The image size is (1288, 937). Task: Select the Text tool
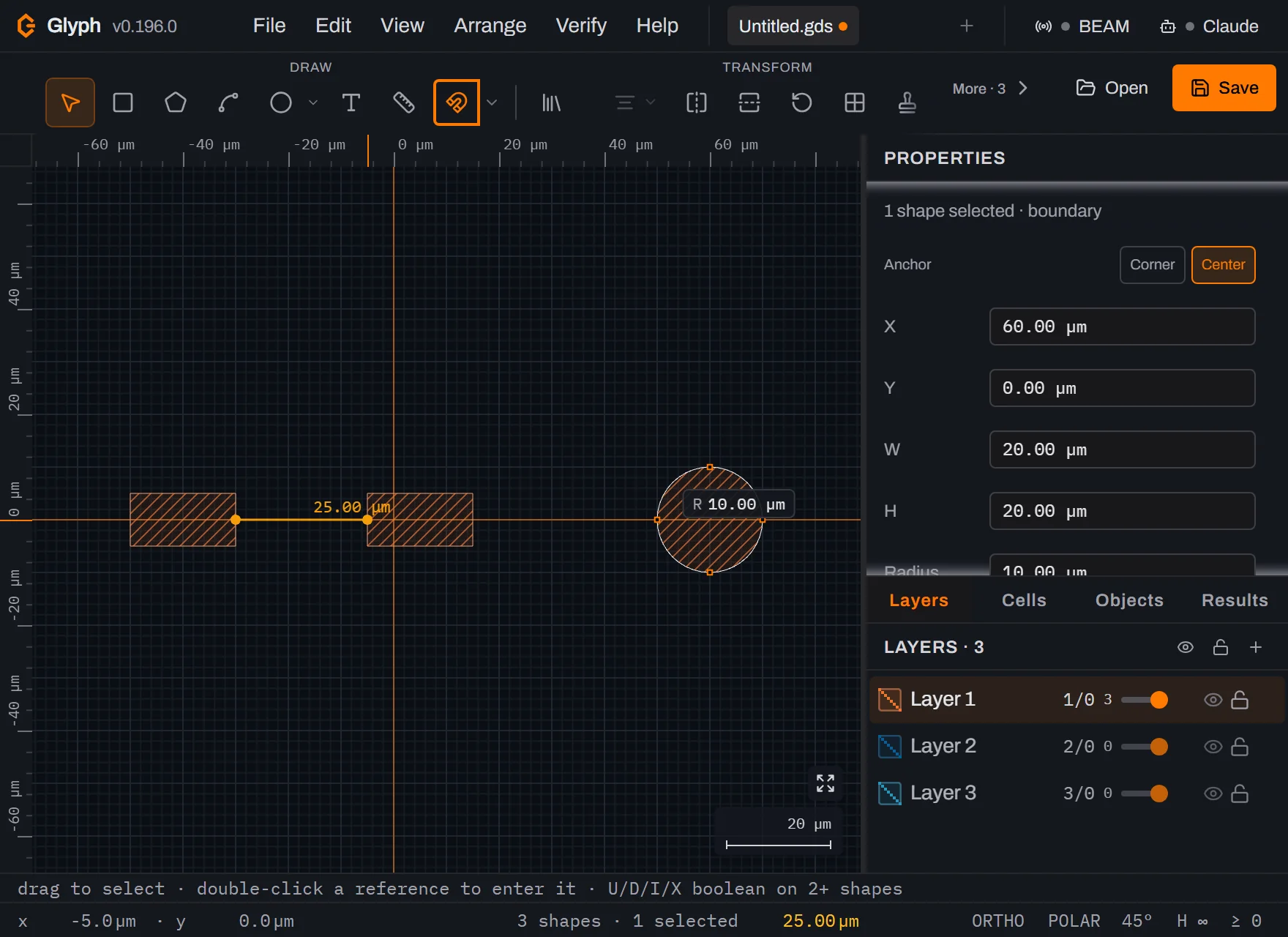351,102
